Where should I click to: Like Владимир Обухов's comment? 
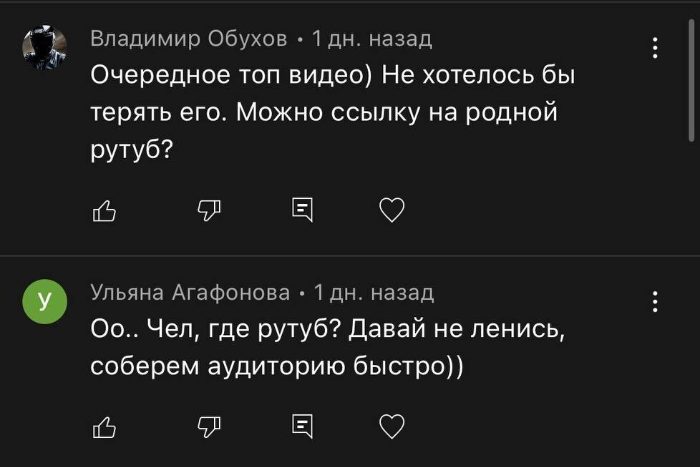pos(104,209)
